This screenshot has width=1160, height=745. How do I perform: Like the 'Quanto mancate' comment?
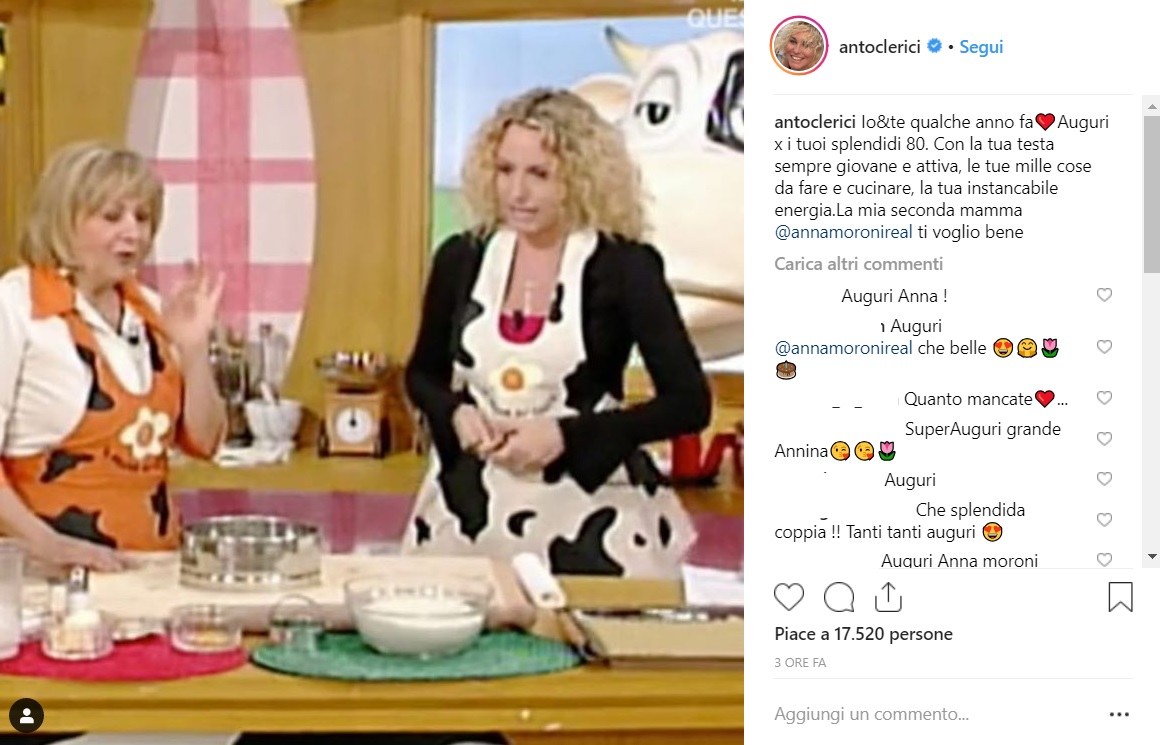click(1104, 398)
